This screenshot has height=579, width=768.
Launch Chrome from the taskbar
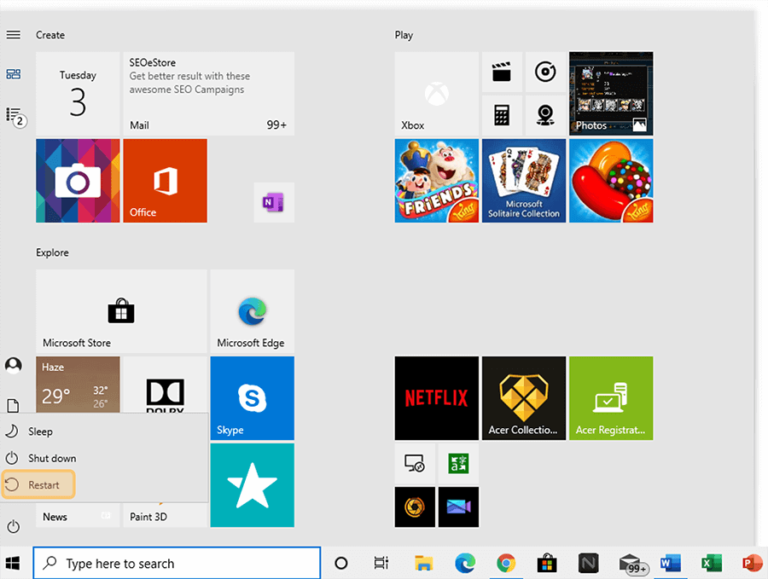(x=505, y=563)
